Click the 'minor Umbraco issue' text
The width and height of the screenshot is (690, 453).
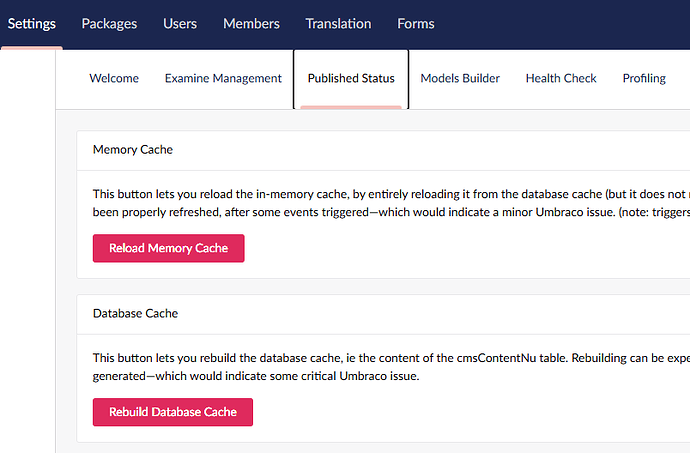[x=558, y=212]
